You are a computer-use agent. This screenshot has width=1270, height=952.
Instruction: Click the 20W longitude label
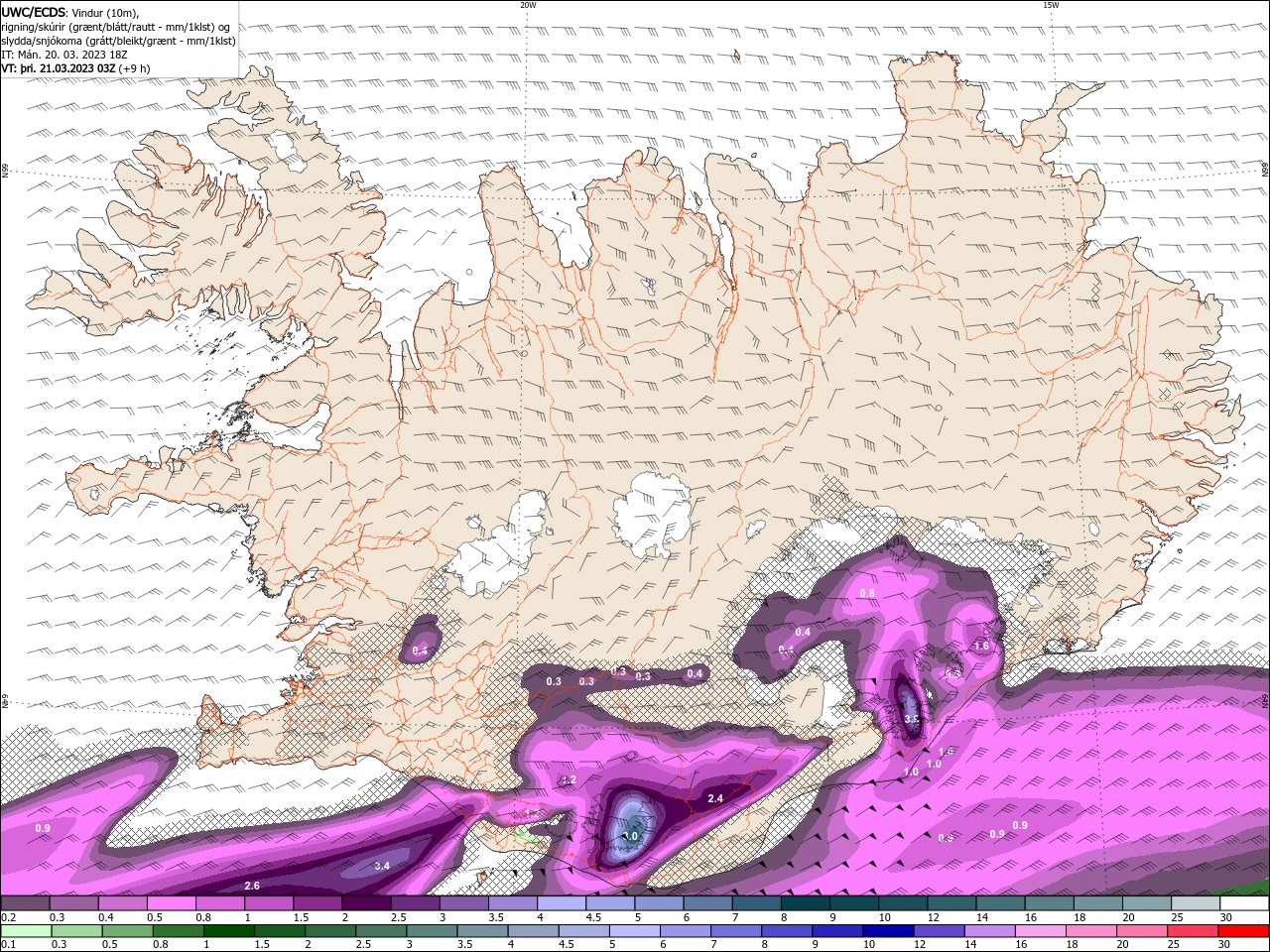(528, 5)
